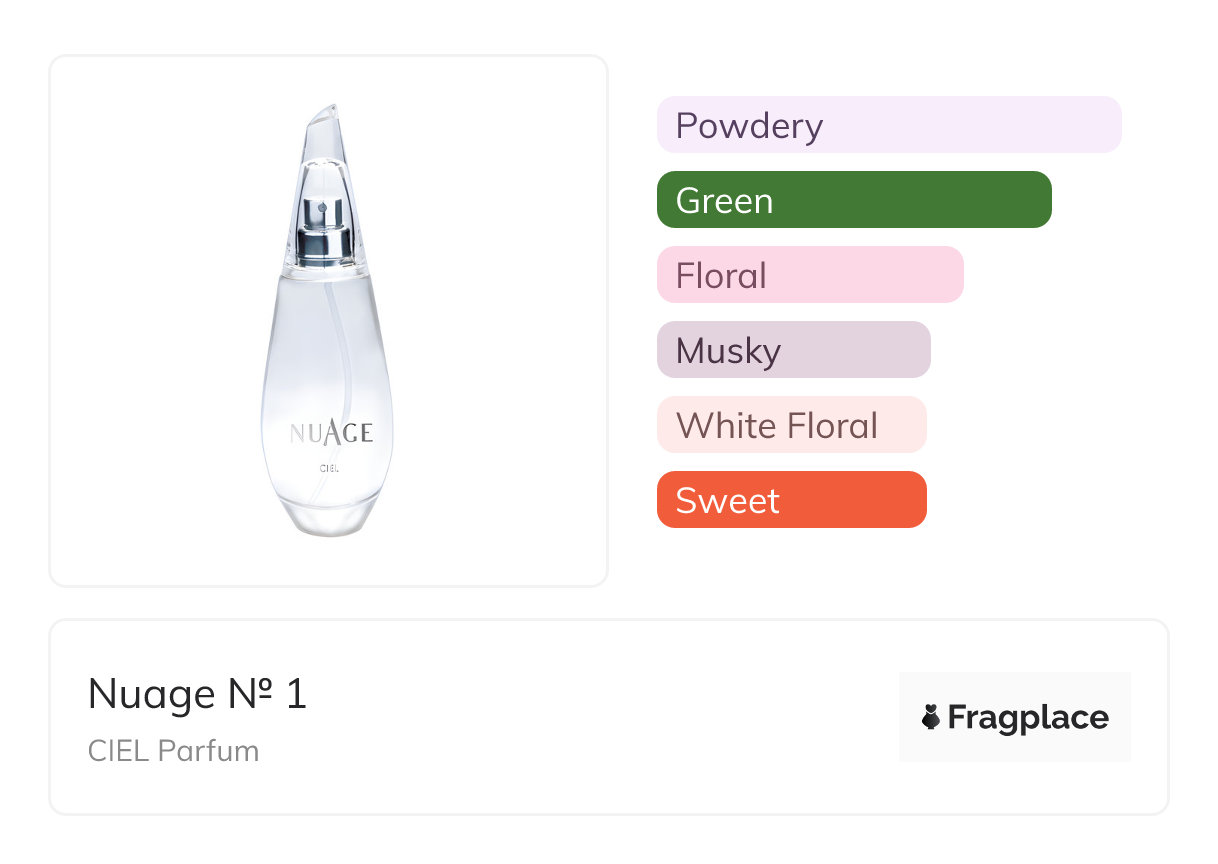Image resolution: width=1218 pixels, height=864 pixels.
Task: Select the Green accord bar
Action: click(x=854, y=200)
